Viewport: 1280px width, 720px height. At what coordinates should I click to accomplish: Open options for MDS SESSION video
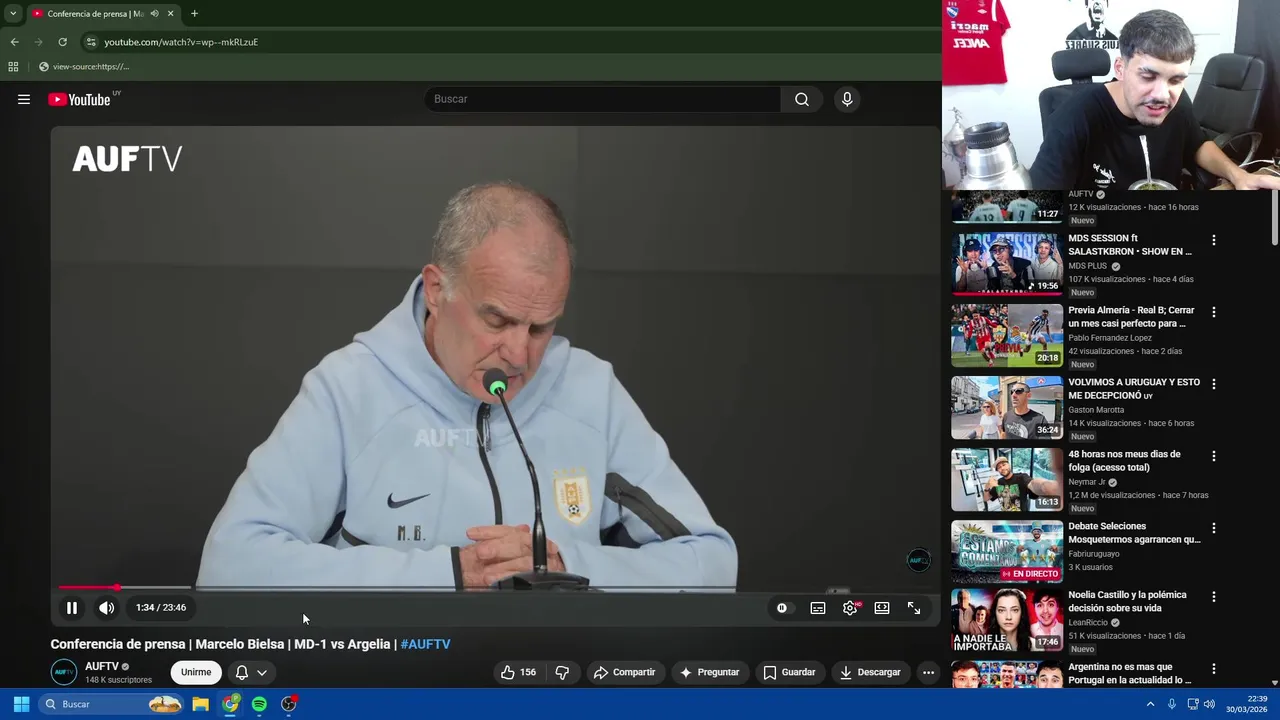[1214, 240]
